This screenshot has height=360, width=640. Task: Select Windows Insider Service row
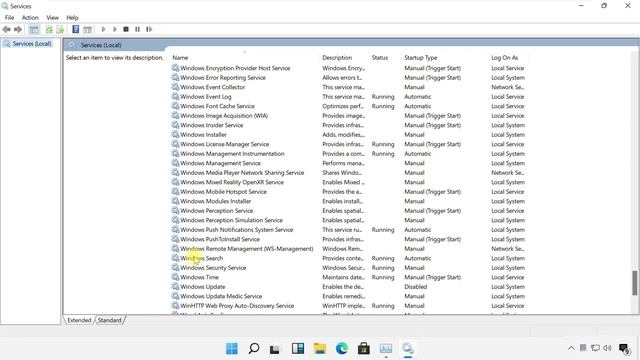[x=211, y=125]
